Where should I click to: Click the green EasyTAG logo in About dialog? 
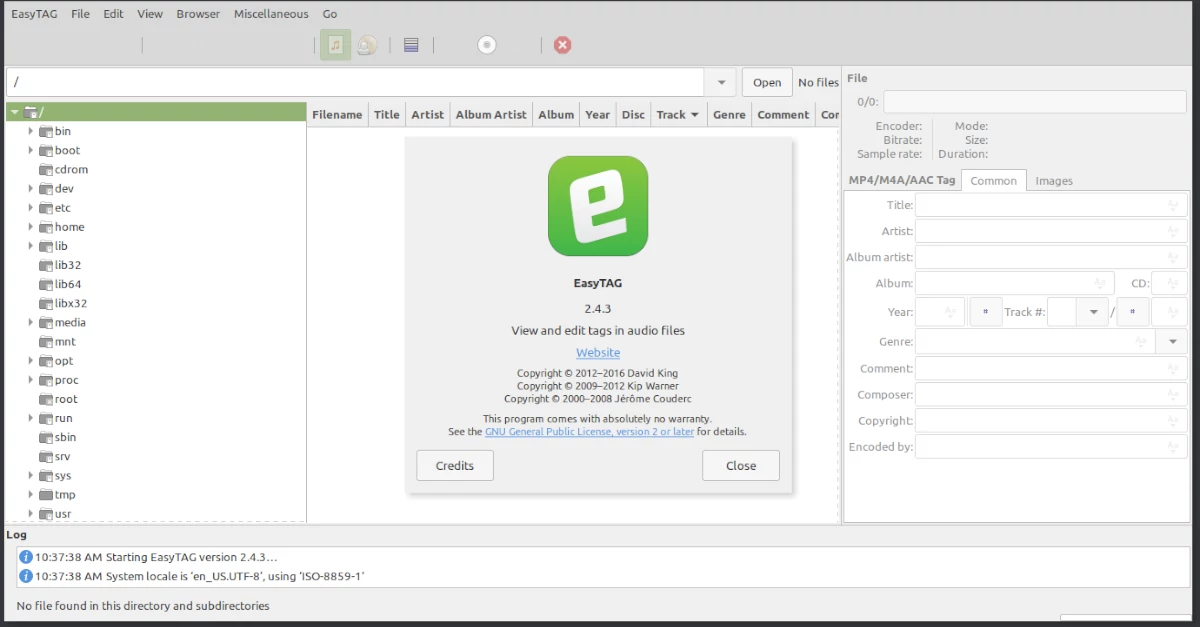(x=598, y=206)
